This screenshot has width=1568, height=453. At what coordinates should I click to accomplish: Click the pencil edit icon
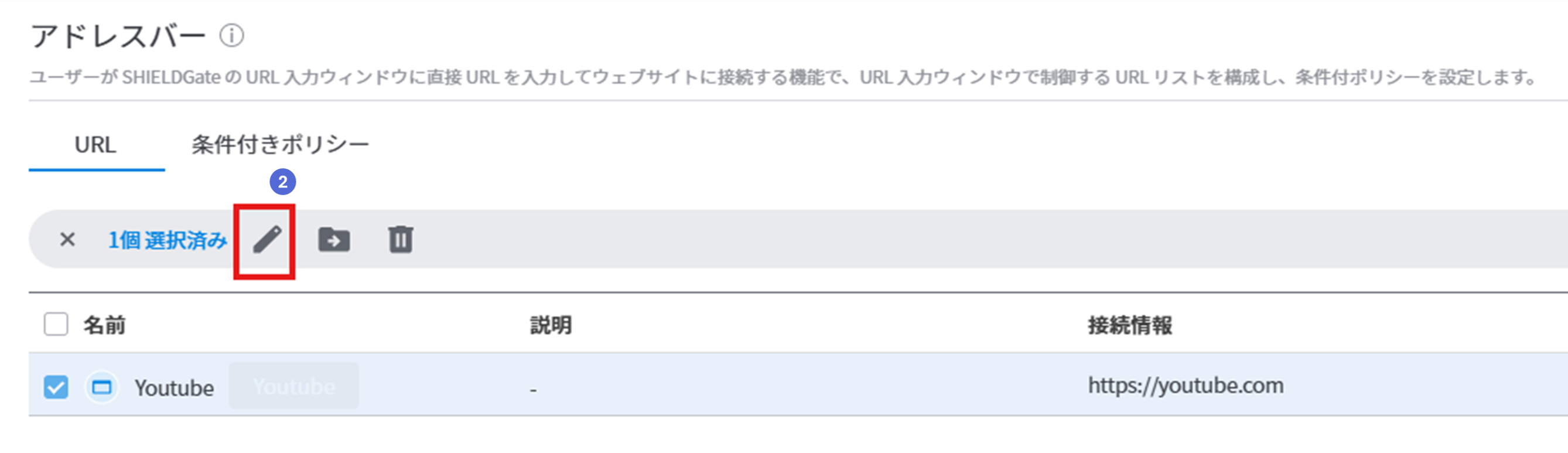(x=267, y=240)
